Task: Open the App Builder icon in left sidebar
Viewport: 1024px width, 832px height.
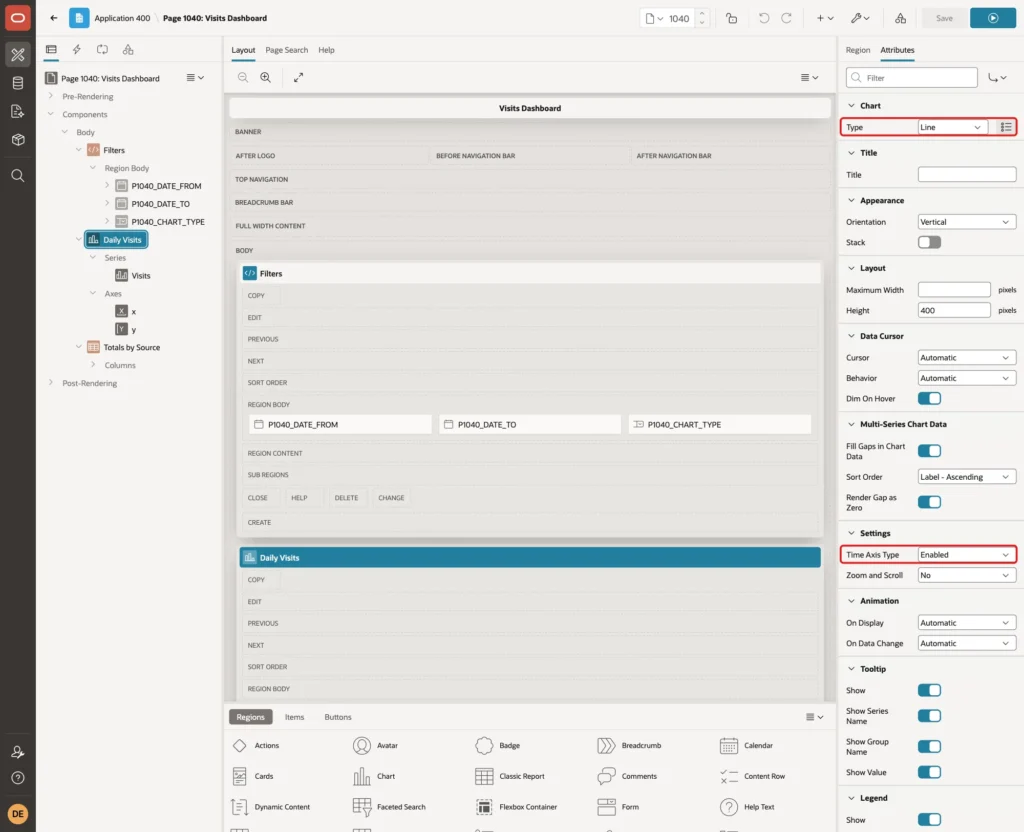Action: 18,55
